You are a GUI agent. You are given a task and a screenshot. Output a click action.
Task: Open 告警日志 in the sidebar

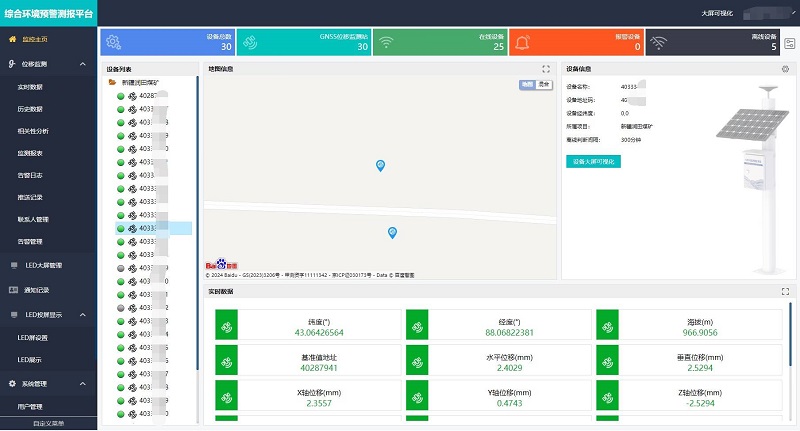point(30,175)
